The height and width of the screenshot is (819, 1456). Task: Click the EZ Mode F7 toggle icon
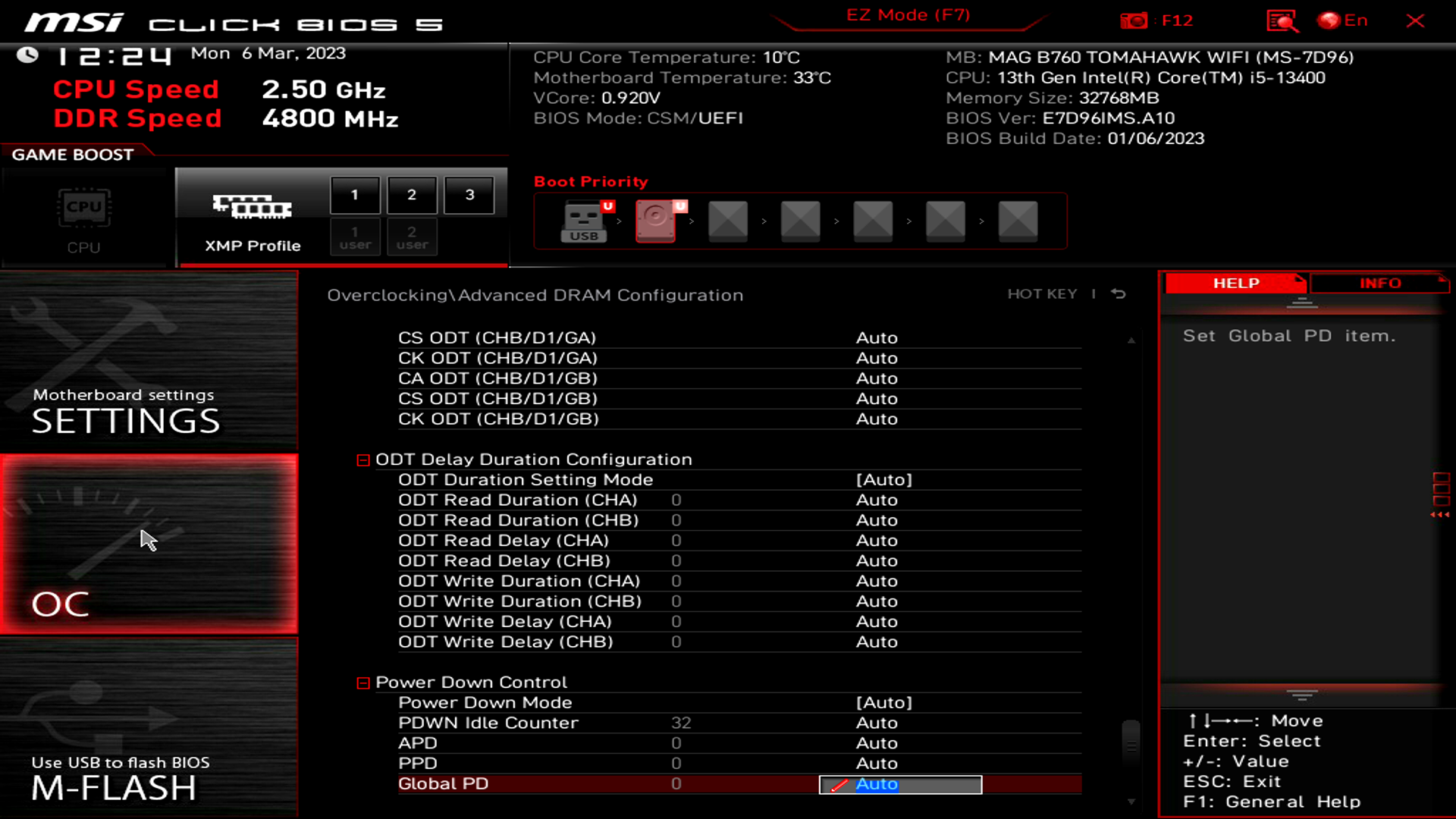point(908,15)
